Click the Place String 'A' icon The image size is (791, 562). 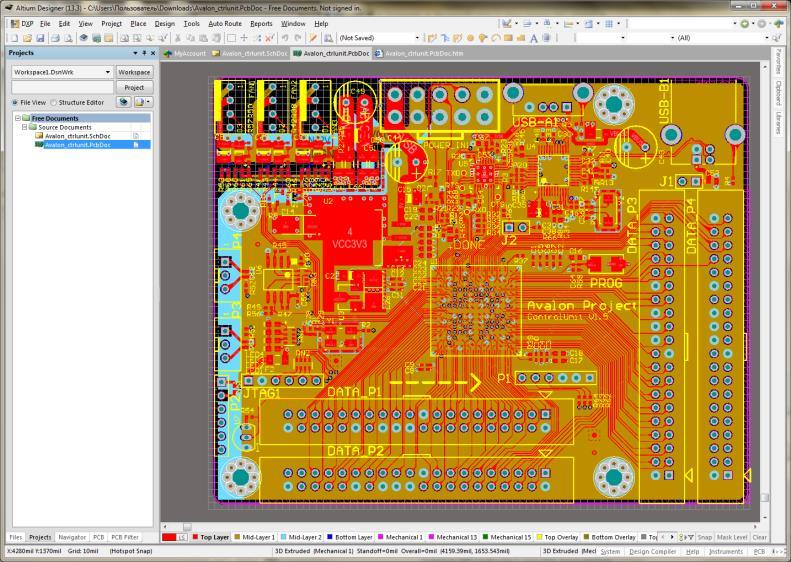[534, 38]
